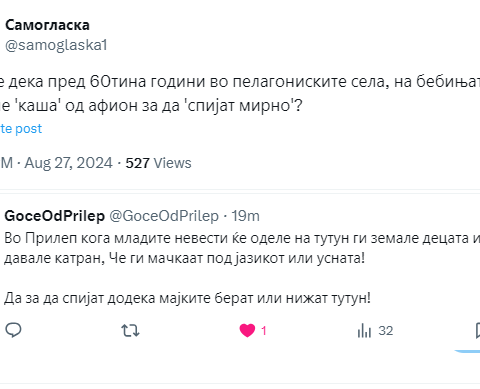This screenshot has height=389, width=480.
Task: Open the reply icon under GoceOdPrilep's comment
Action: pos(13,330)
